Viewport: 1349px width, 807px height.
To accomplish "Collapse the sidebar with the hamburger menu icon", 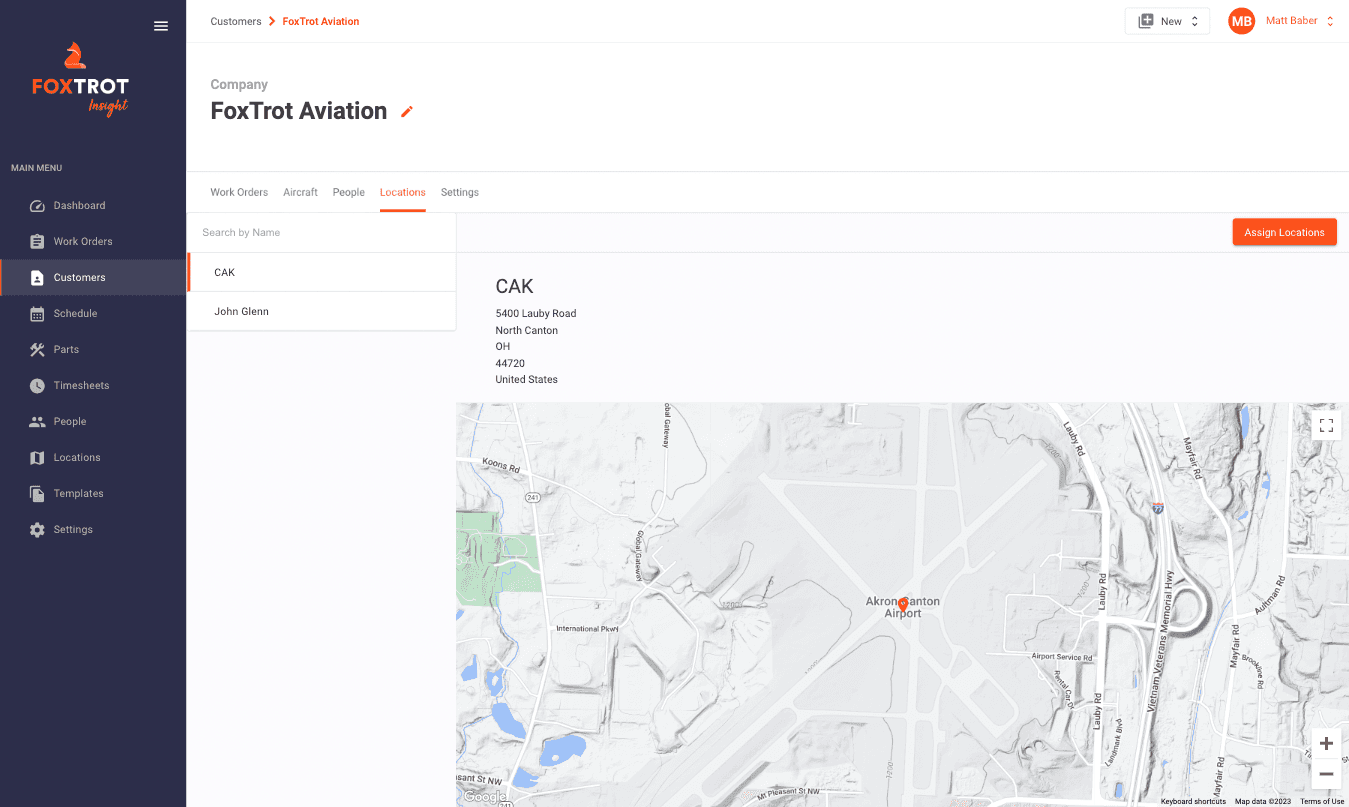I will click(x=161, y=26).
